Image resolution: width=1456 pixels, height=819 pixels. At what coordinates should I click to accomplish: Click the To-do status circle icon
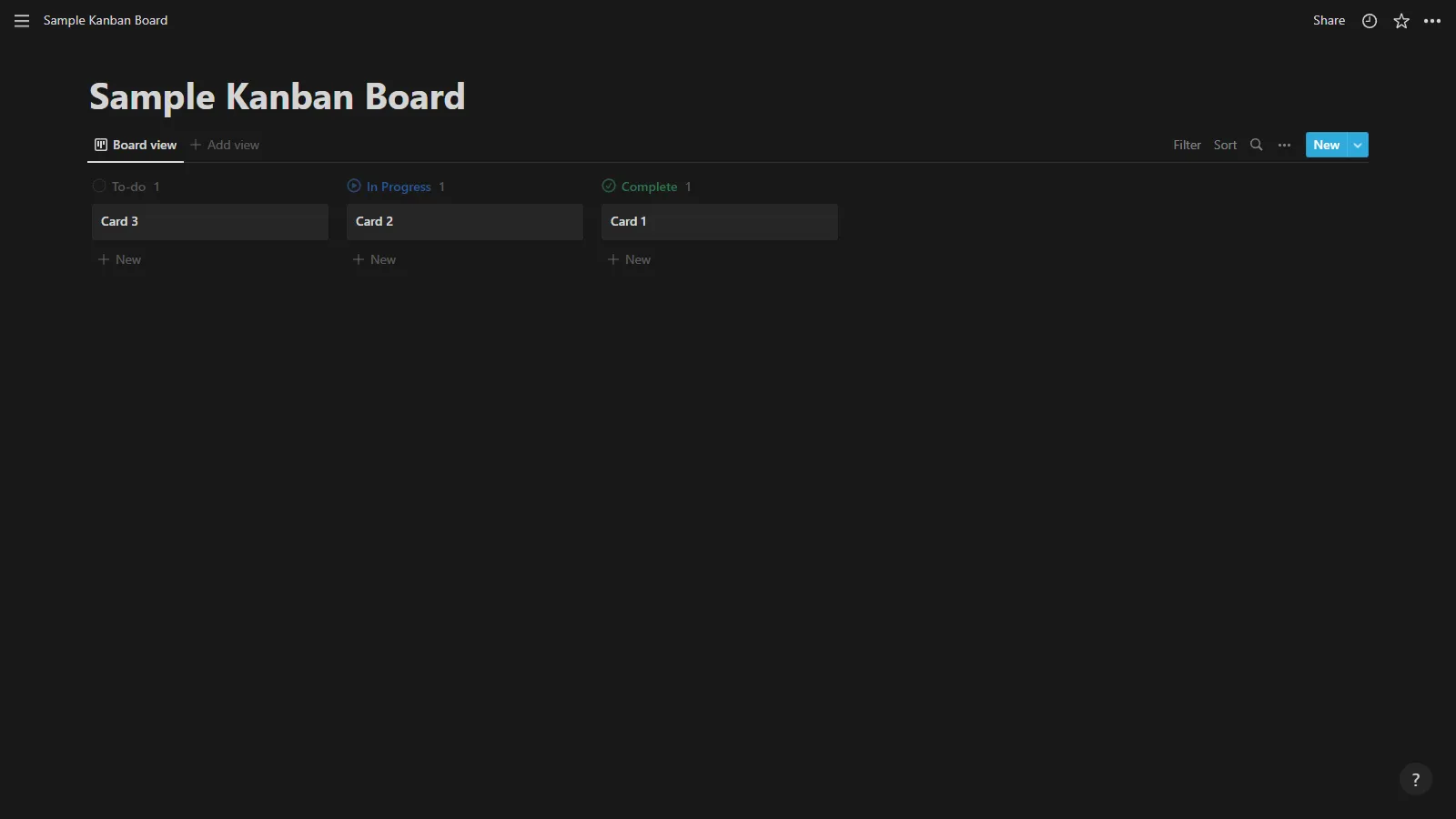point(99,186)
